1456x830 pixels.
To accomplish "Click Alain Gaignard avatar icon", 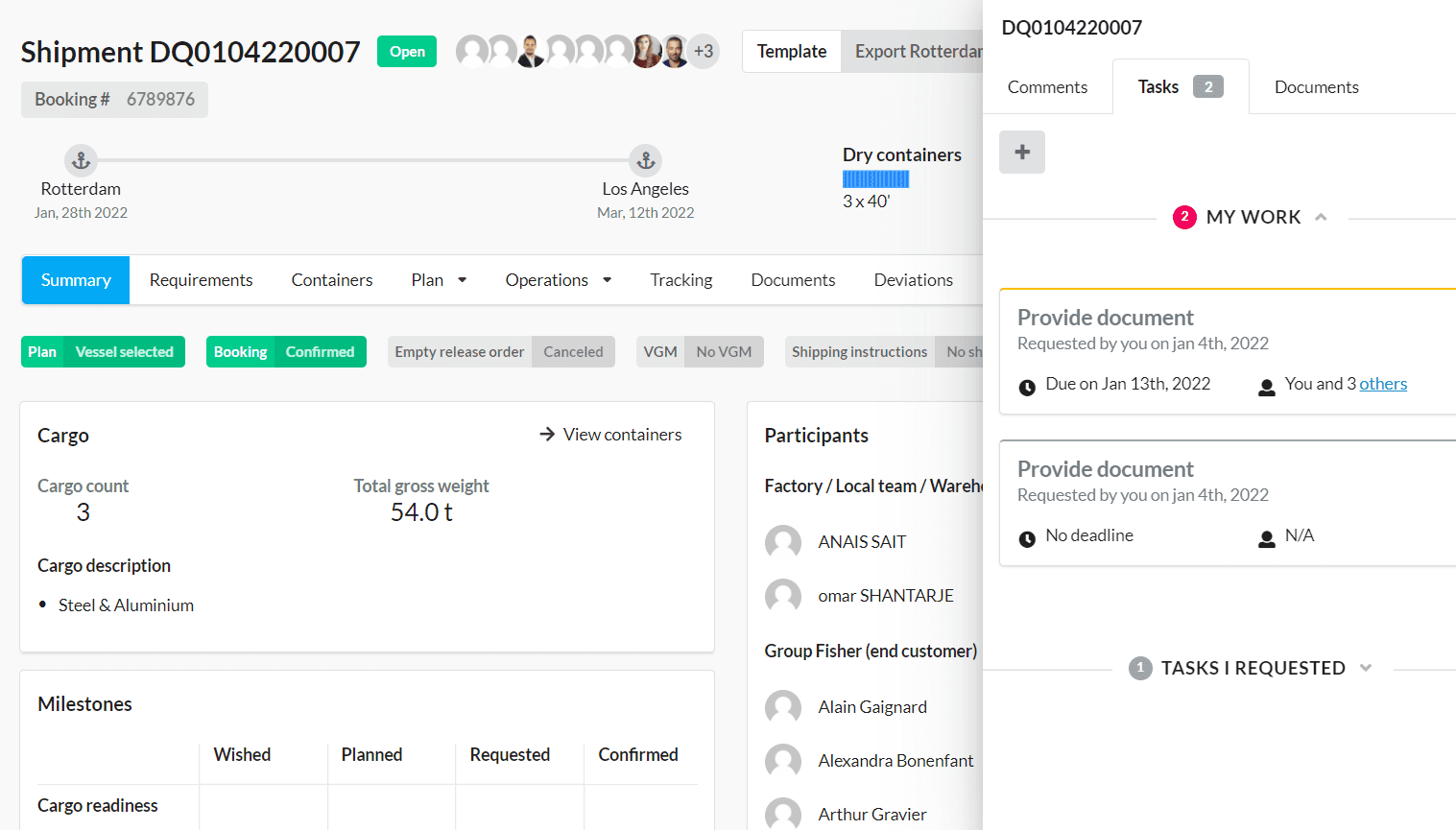I will tap(783, 707).
